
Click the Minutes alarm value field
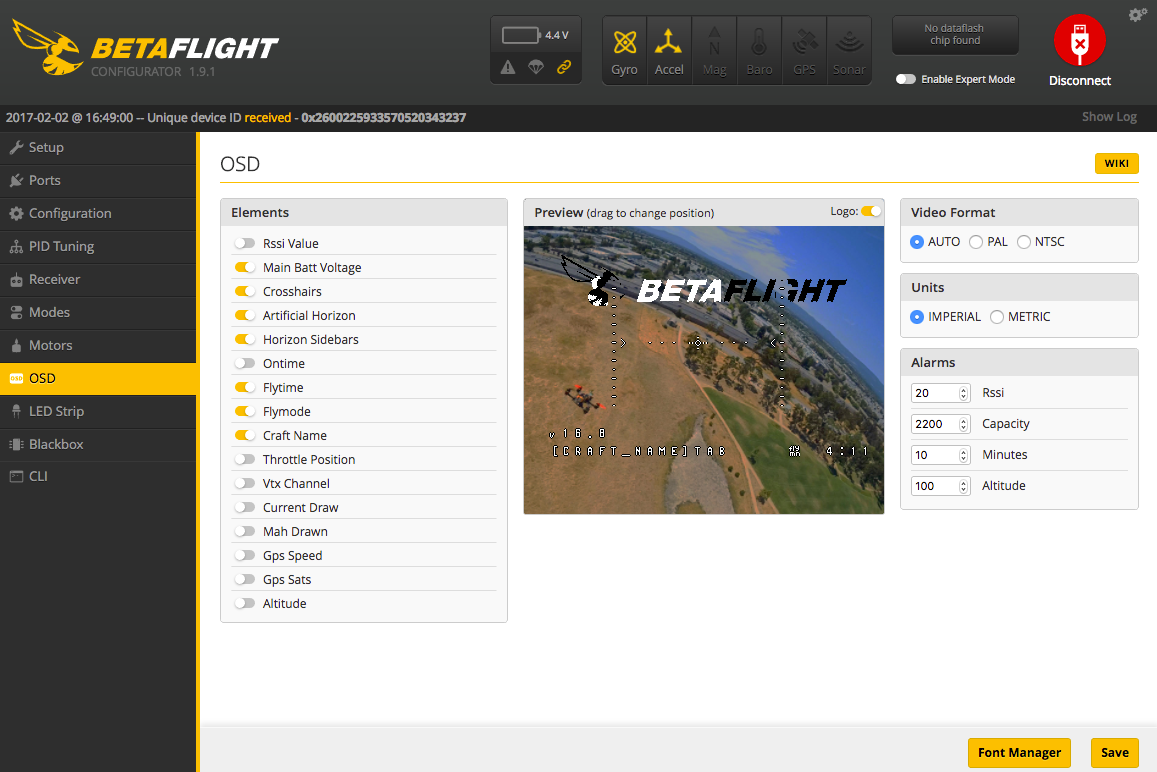pos(941,455)
